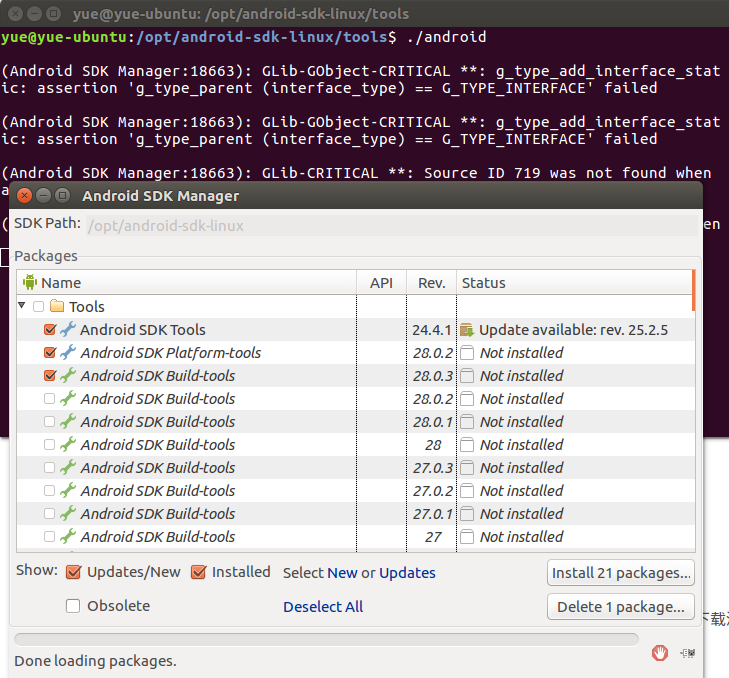Click not-installed status icon for rev 27.0.1
Viewport: 729px width, 678px height.
point(467,514)
